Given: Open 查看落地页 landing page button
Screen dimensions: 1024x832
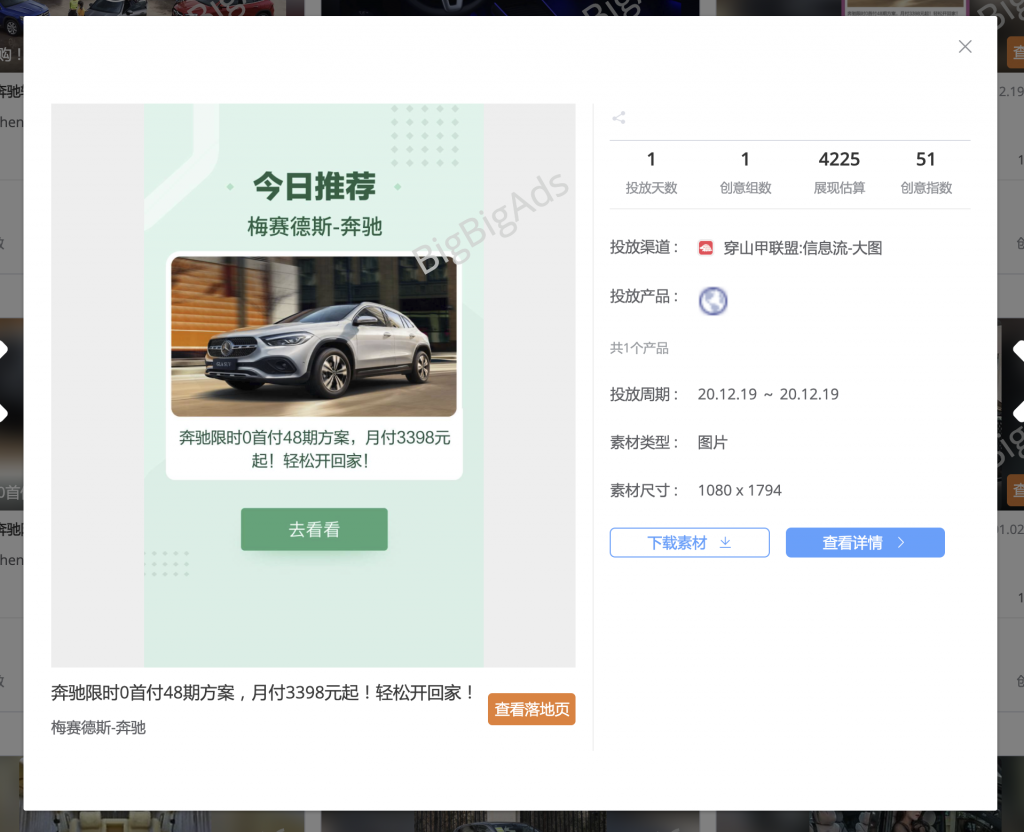Looking at the screenshot, I should [531, 709].
